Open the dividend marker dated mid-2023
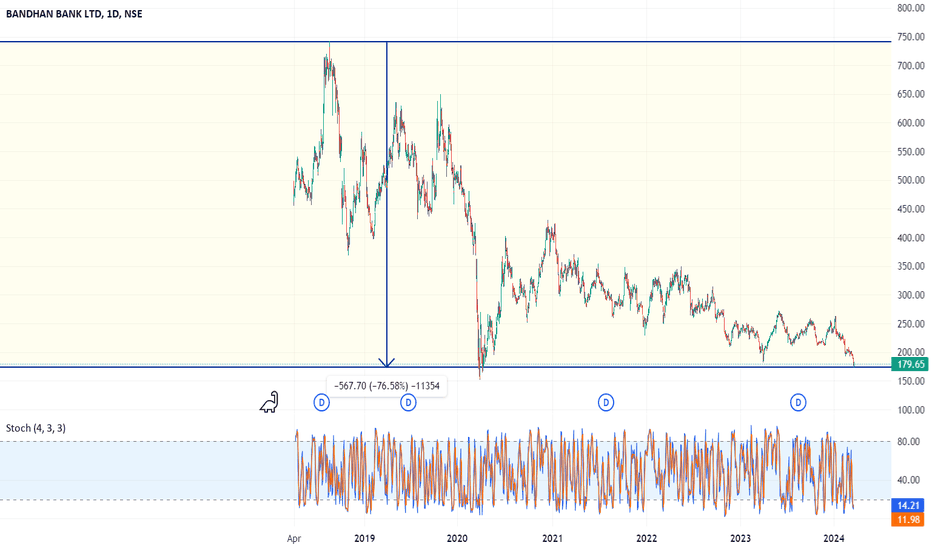Viewport: 932px width, 550px height. pos(798,403)
